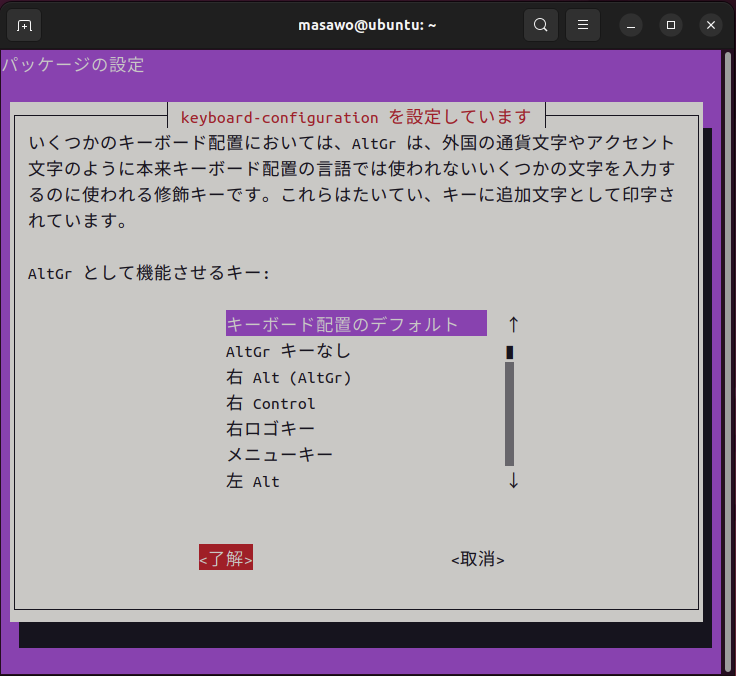Image resolution: width=736 pixels, height=676 pixels.
Task: Click the keyboard-configuration dialog title
Action: tap(356, 117)
